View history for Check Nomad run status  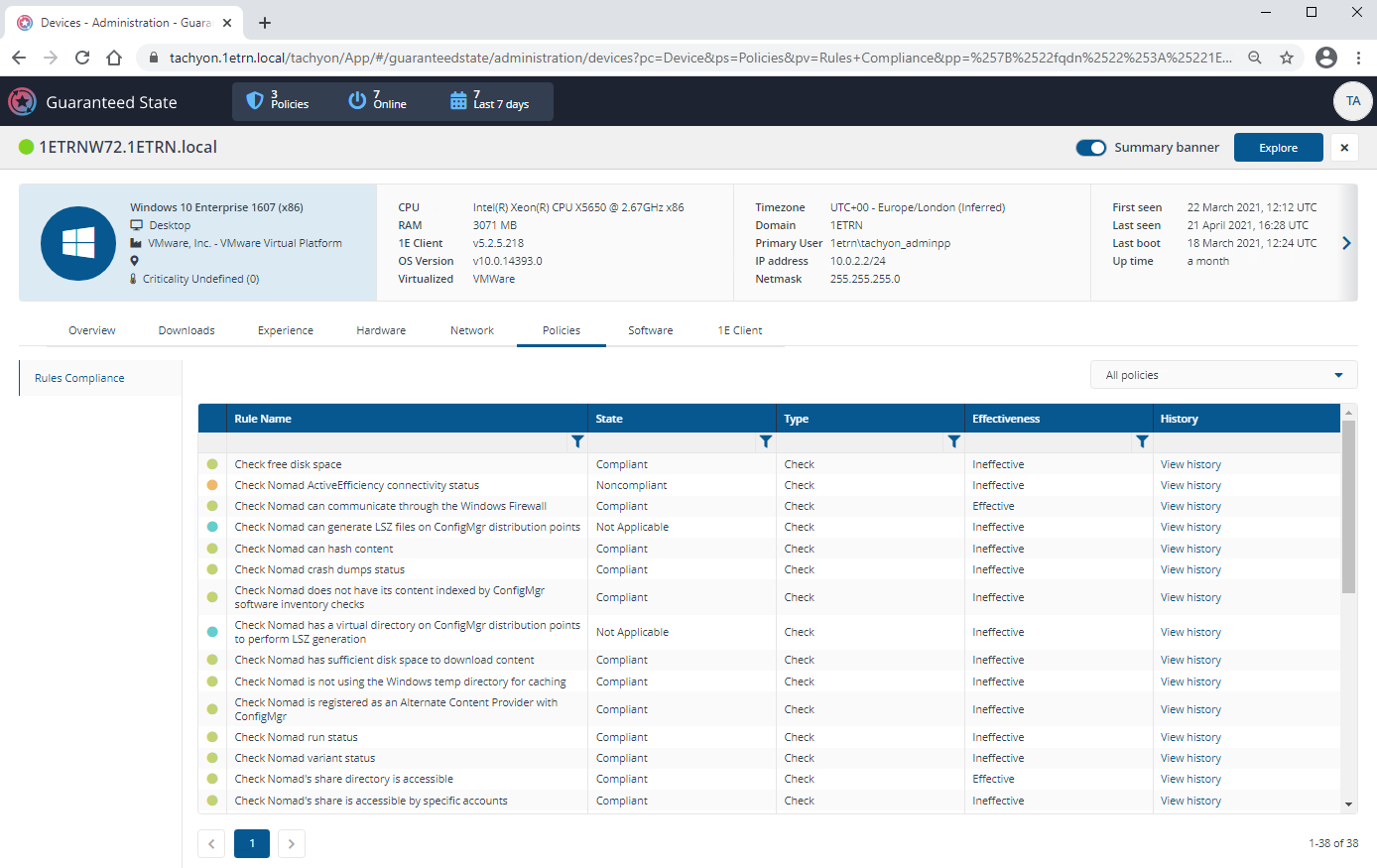(1190, 737)
